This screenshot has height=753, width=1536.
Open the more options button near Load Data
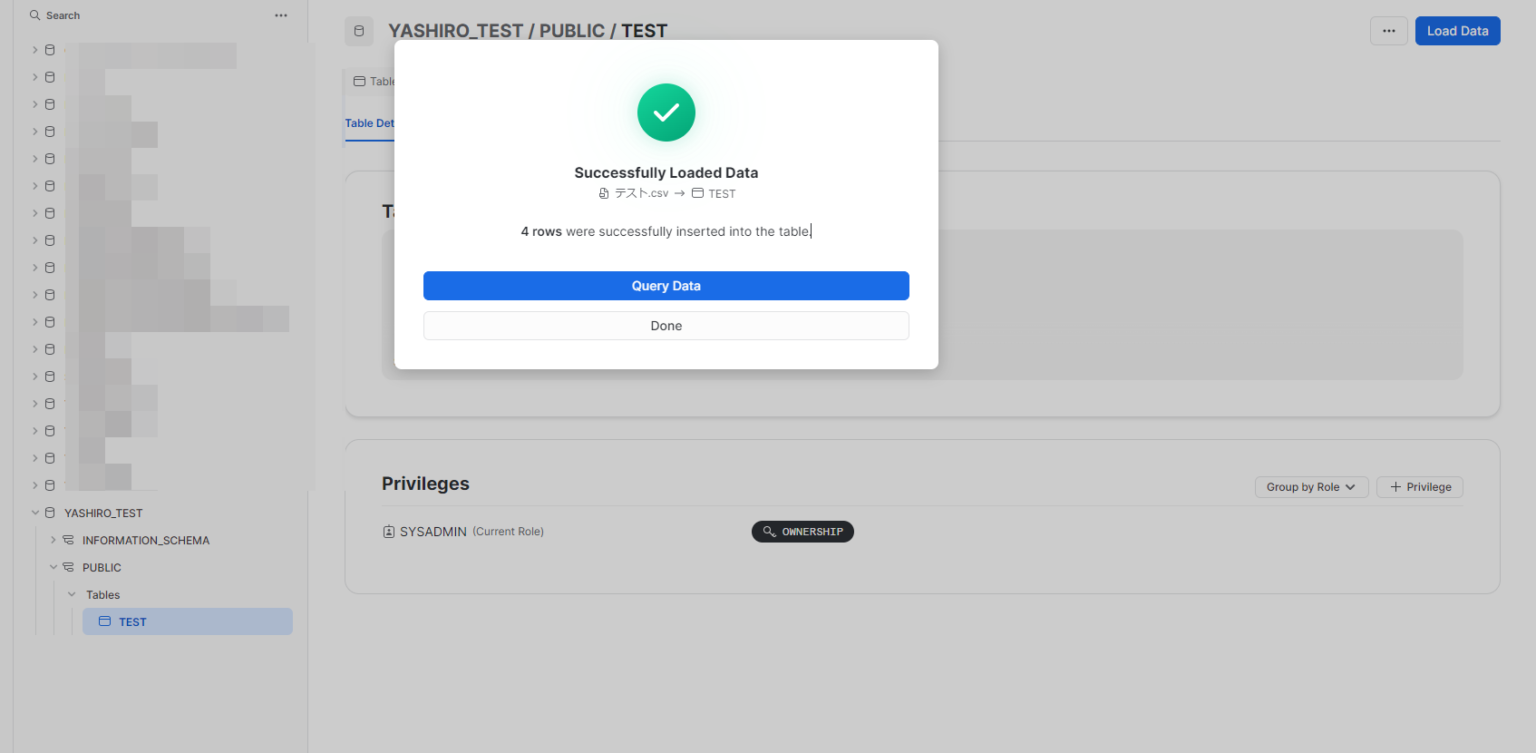point(1388,31)
